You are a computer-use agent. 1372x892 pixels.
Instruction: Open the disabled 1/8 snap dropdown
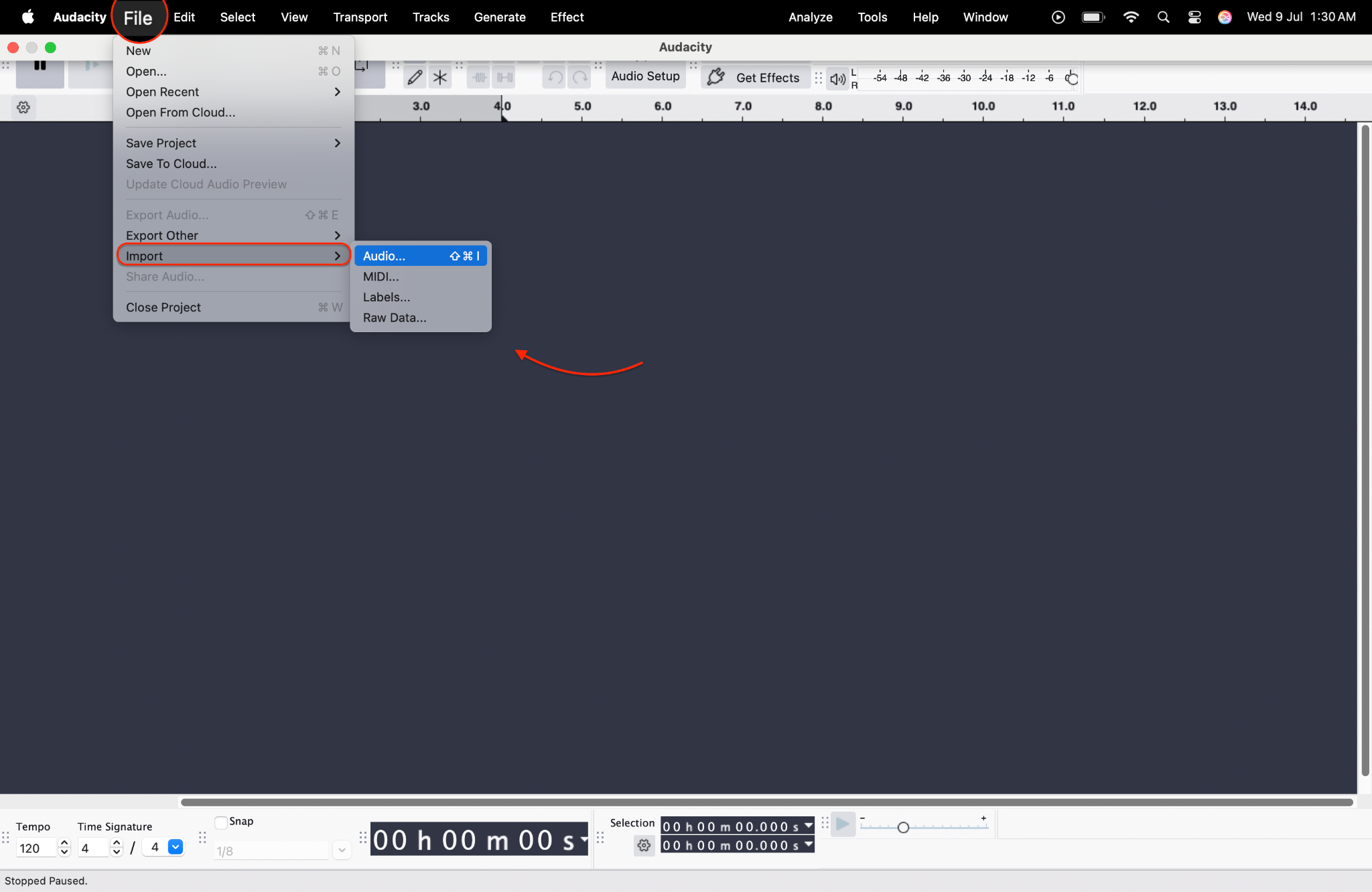[342, 850]
